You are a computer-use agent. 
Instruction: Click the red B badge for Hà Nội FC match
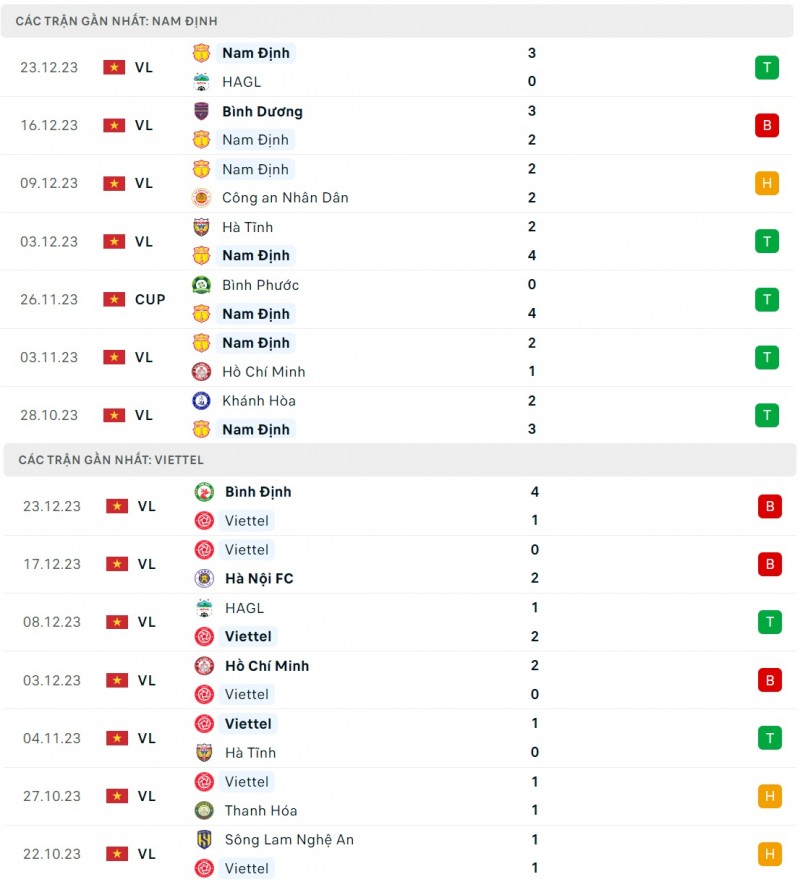click(769, 564)
